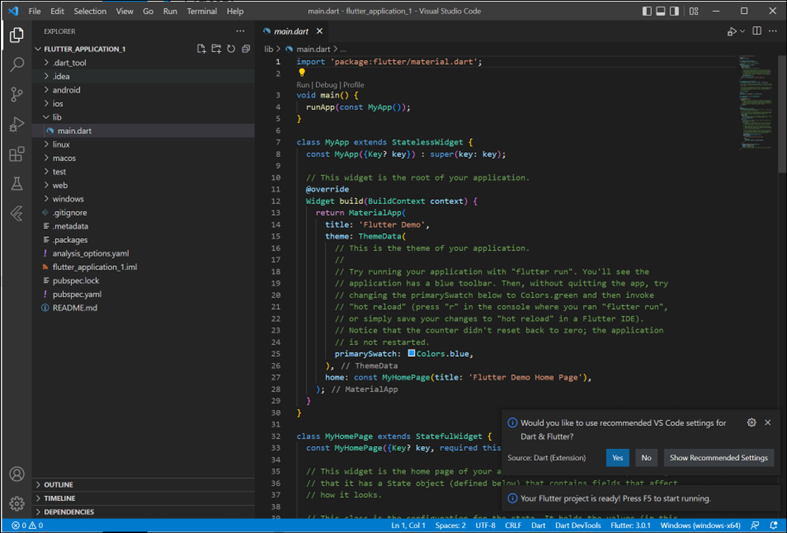Refresh the Explorer file tree

pos(231,48)
